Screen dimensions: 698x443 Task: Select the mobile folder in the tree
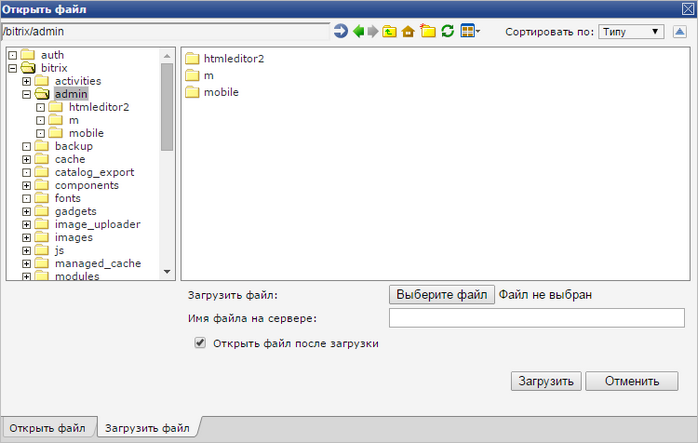86,133
